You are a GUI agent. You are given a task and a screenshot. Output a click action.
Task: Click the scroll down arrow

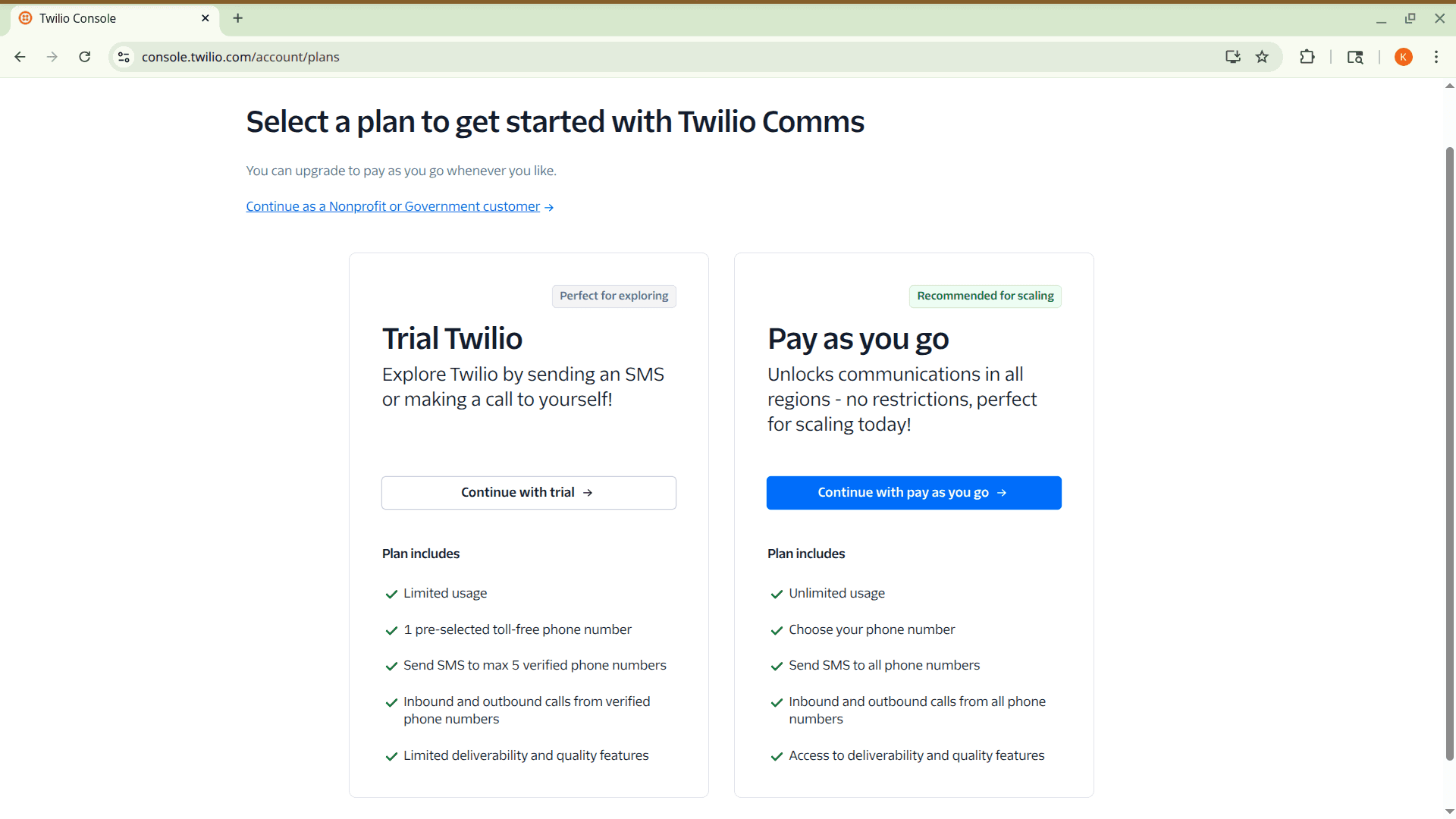pos(1449,811)
